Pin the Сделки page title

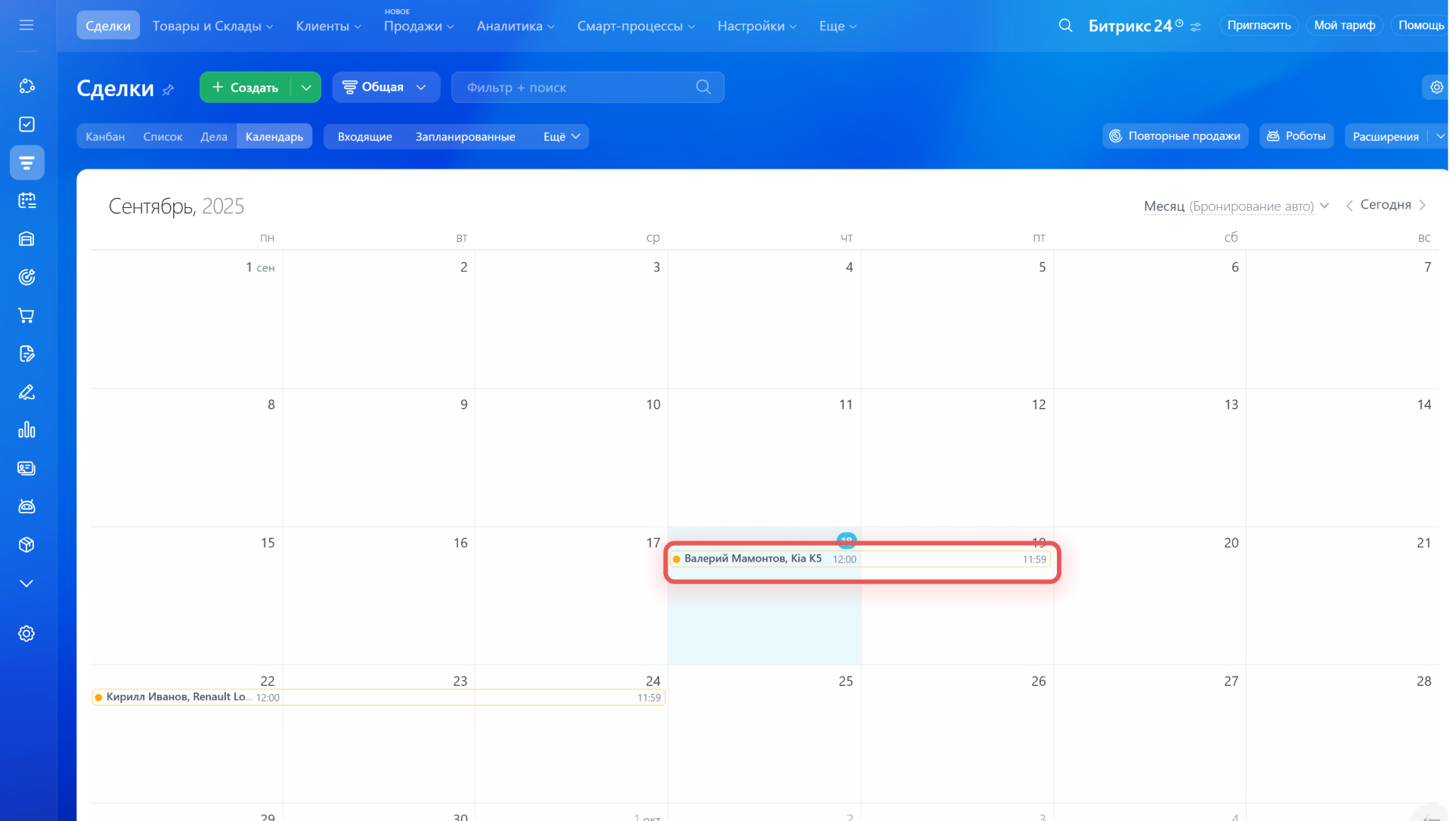pyautogui.click(x=169, y=90)
